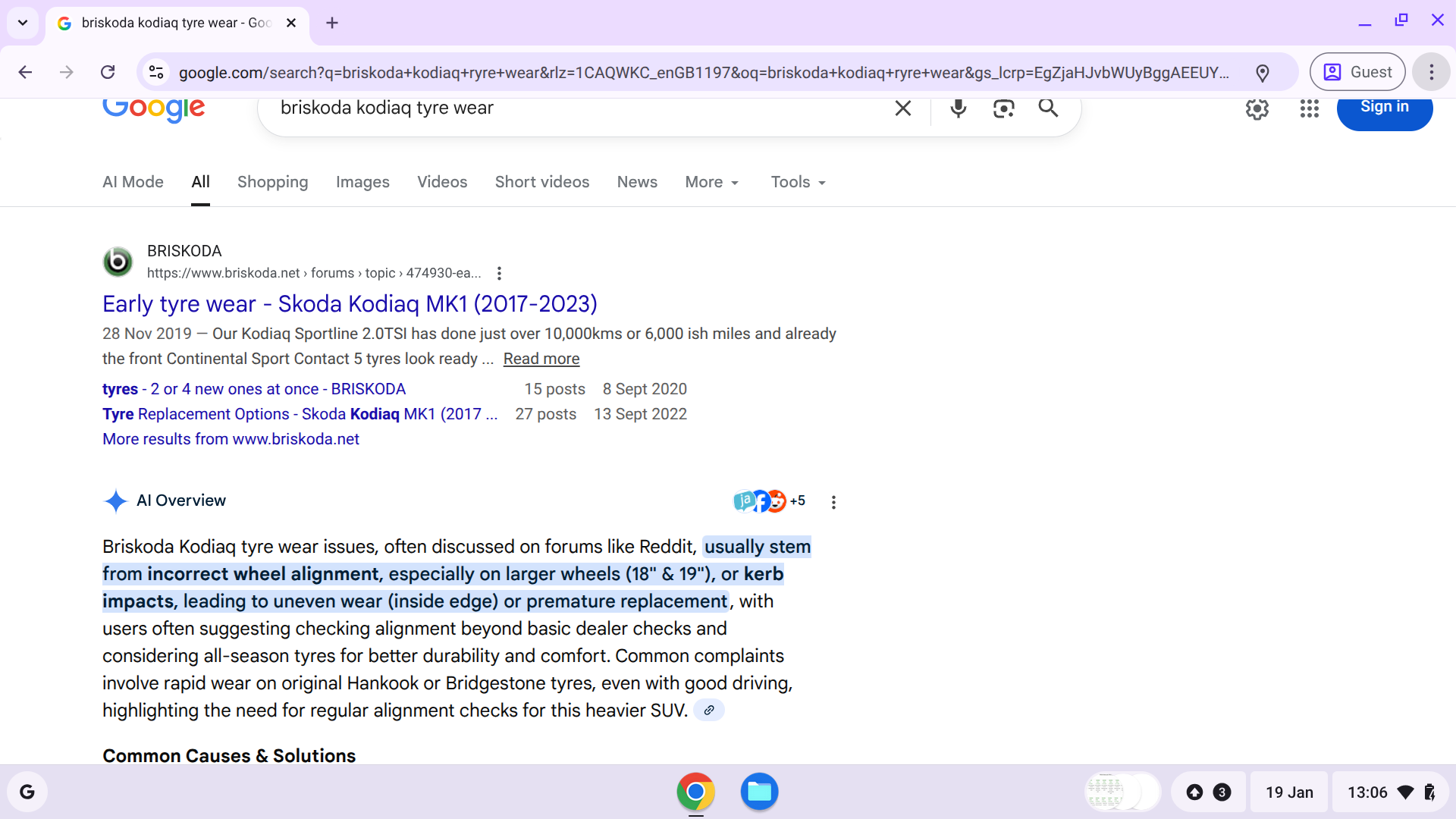
Task: Open the Tools dropdown
Action: [x=798, y=182]
